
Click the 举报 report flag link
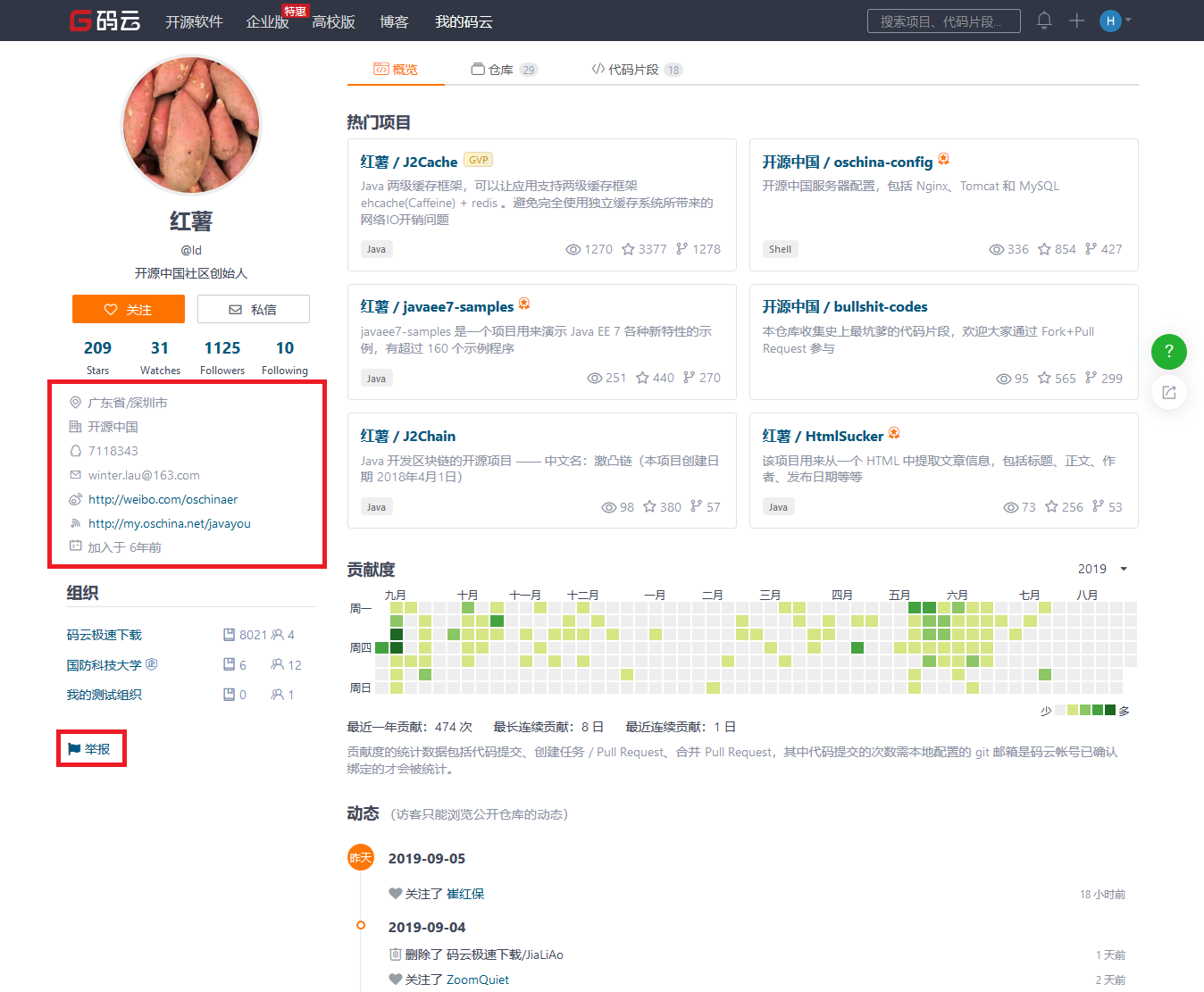click(x=89, y=748)
